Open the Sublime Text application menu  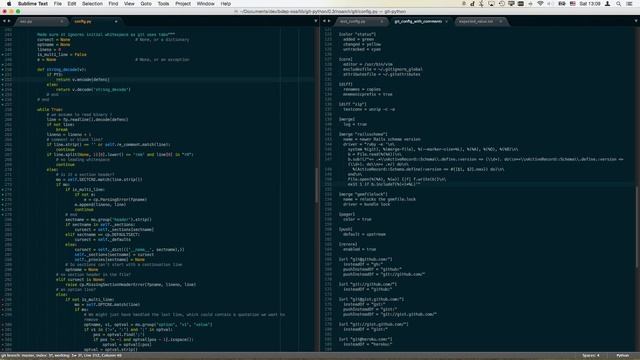click(33, 4)
